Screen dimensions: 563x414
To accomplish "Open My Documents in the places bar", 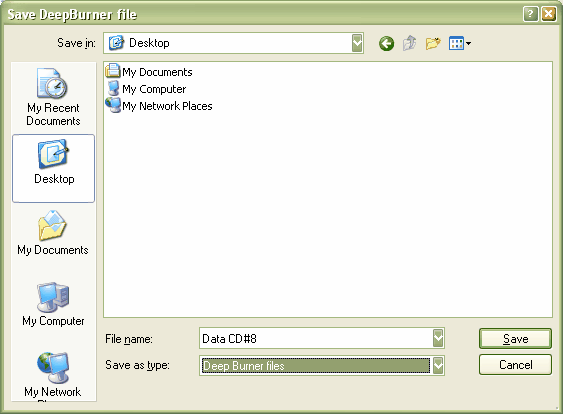I will coord(53,233).
